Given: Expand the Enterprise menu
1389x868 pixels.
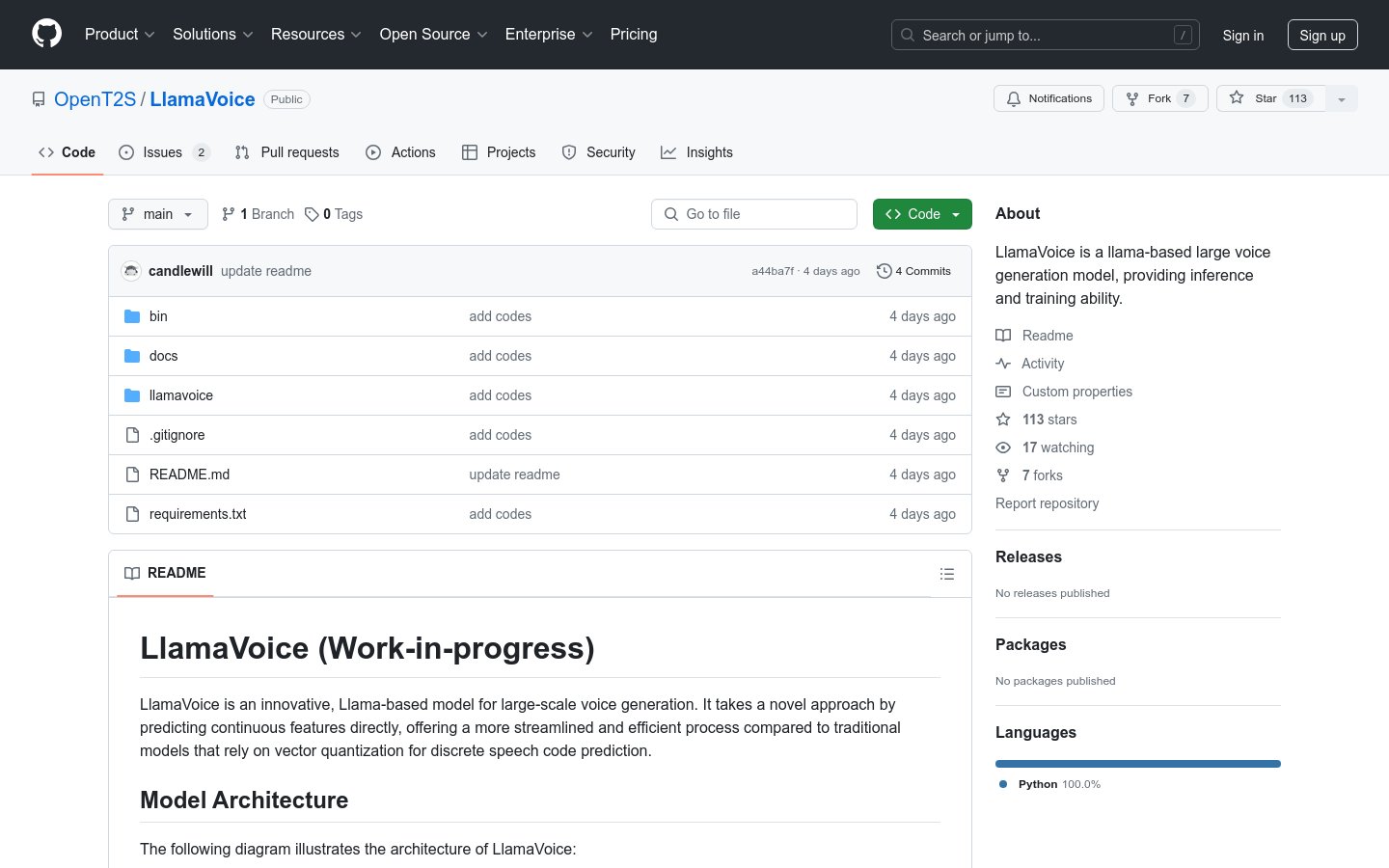Looking at the screenshot, I should [x=548, y=34].
